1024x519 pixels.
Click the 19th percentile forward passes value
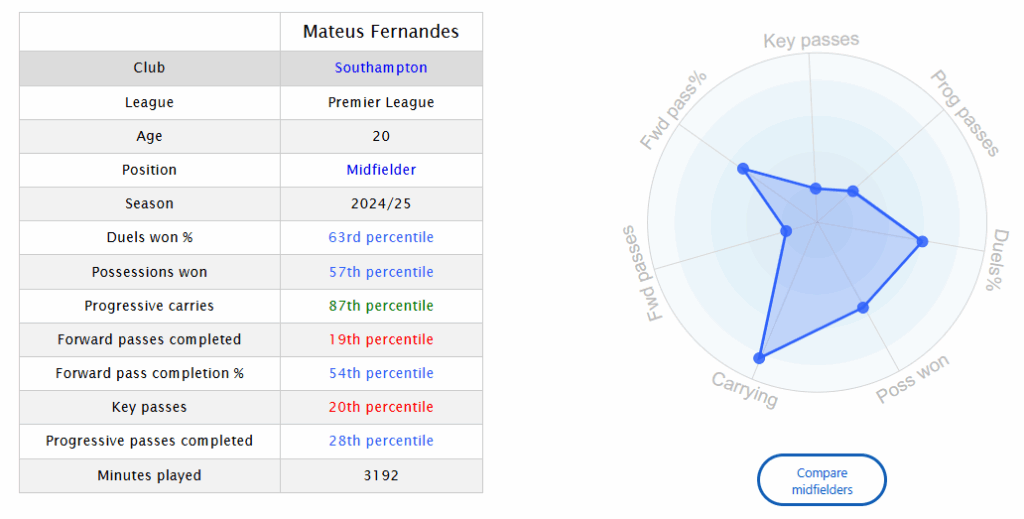[x=381, y=339]
